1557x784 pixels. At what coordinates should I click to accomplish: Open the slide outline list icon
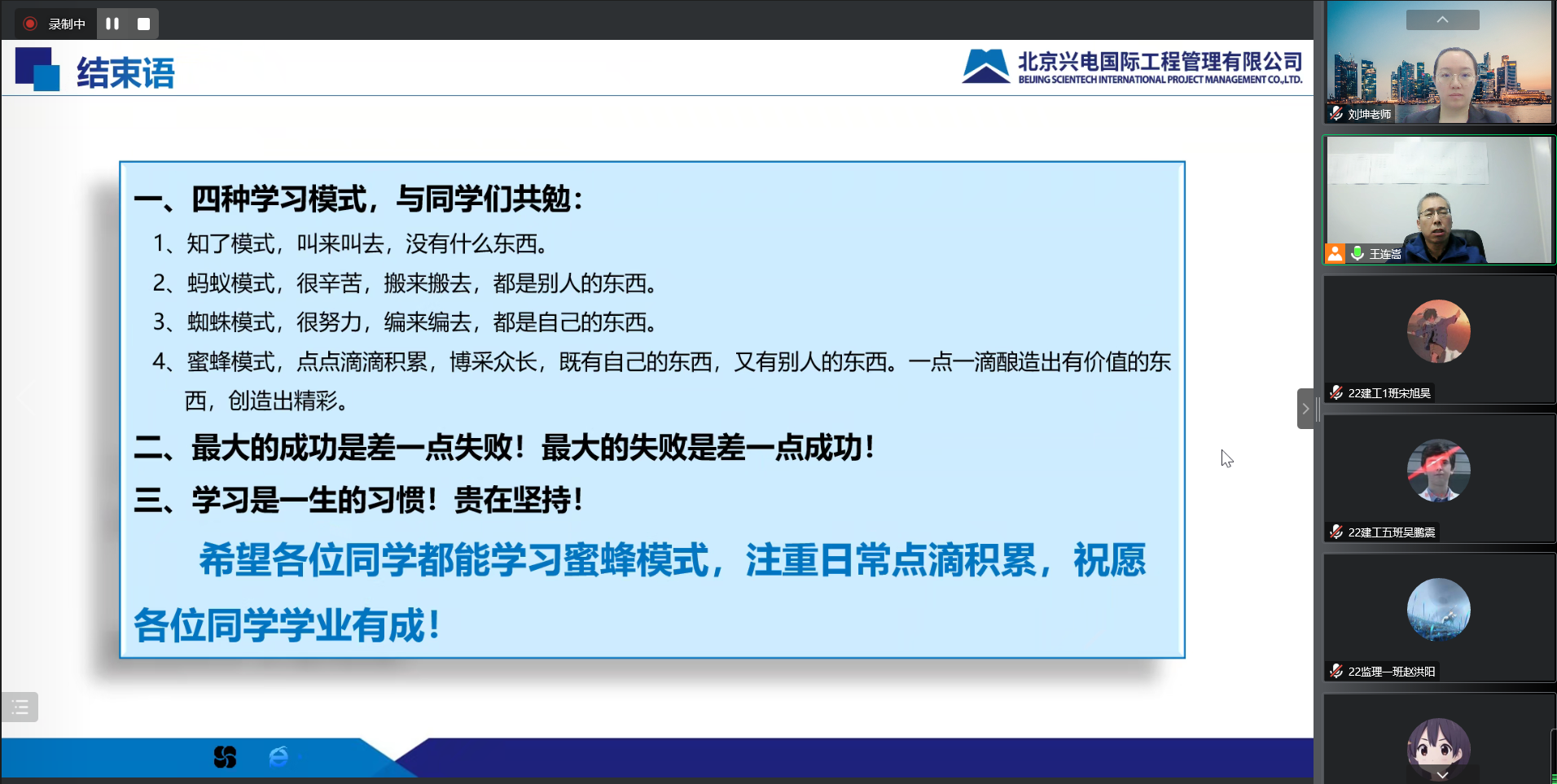[20, 707]
